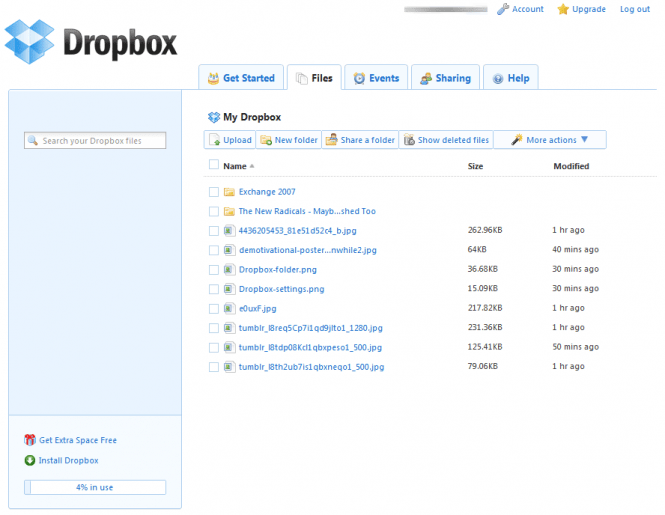Screen dimensions: 665x515
Task: Click the Log out link
Action: click(634, 9)
